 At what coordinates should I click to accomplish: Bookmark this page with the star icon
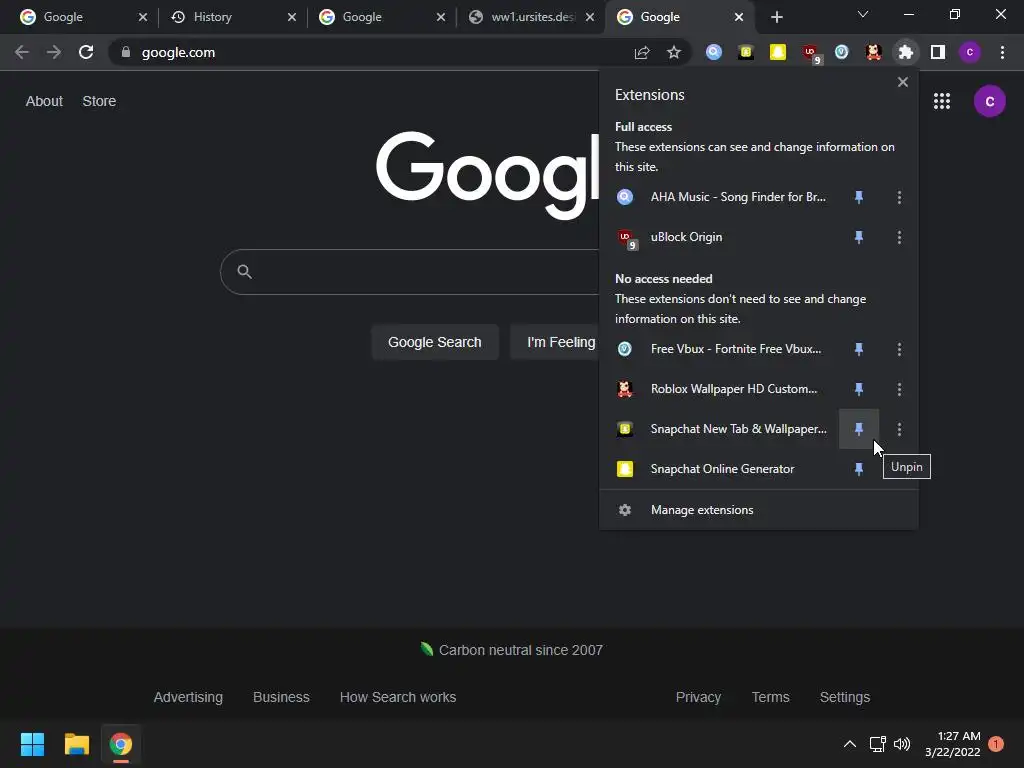pos(674,52)
